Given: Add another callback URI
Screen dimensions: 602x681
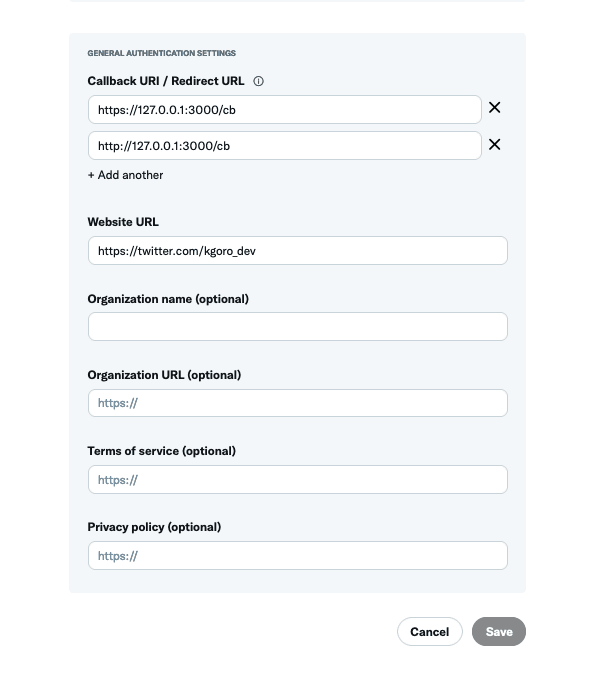Looking at the screenshot, I should (126, 175).
